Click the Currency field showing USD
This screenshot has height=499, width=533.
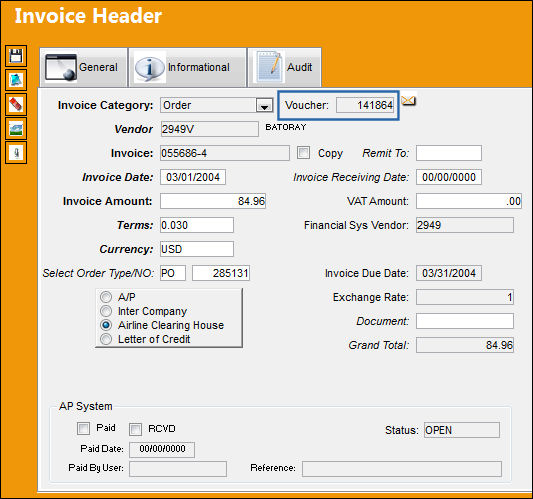(x=197, y=249)
